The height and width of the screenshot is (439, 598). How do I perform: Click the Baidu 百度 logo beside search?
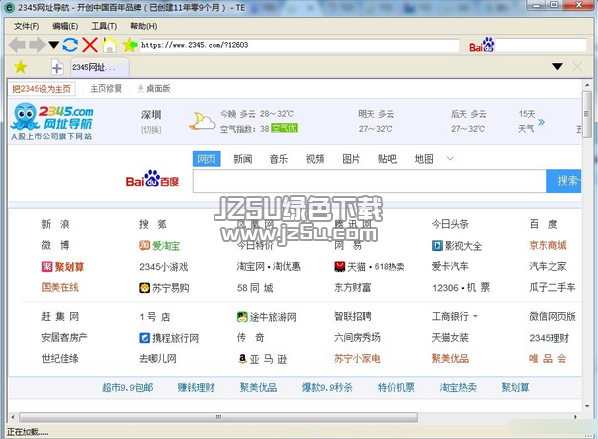[x=152, y=178]
